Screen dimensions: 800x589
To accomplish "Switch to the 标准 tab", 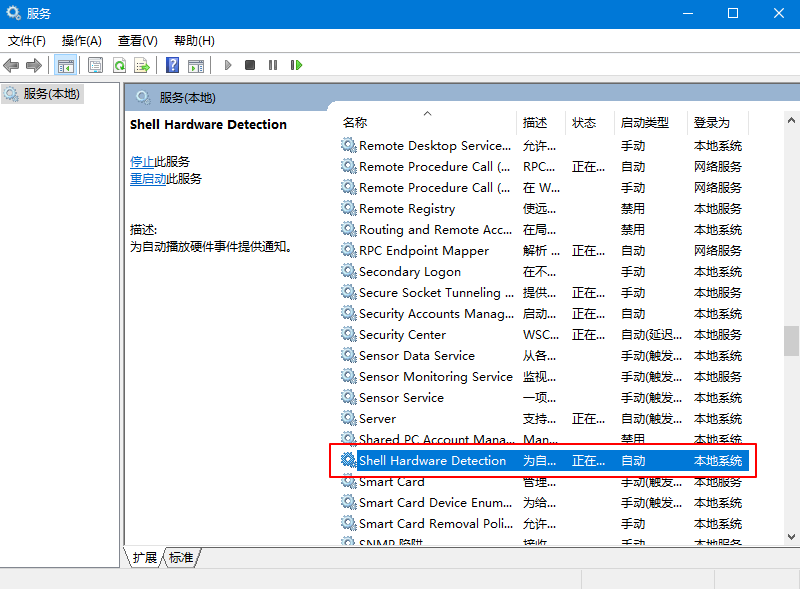I will tap(181, 558).
